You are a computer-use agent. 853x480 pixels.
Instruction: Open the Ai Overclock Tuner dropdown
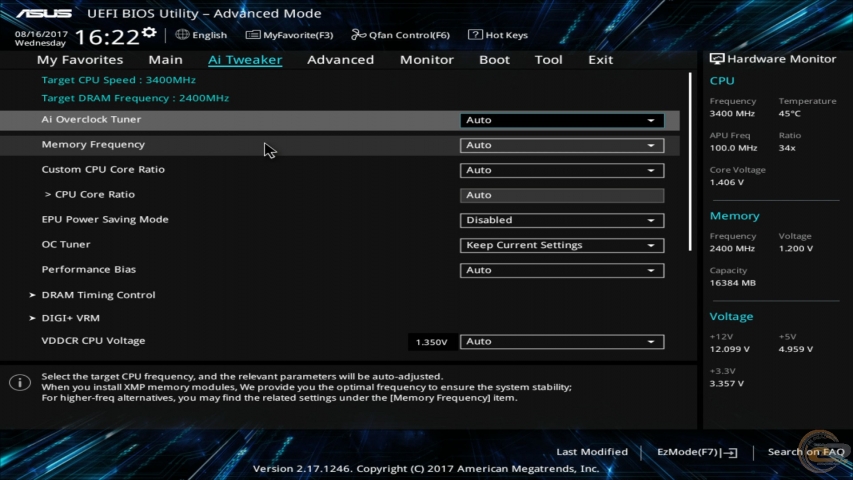(x=562, y=120)
